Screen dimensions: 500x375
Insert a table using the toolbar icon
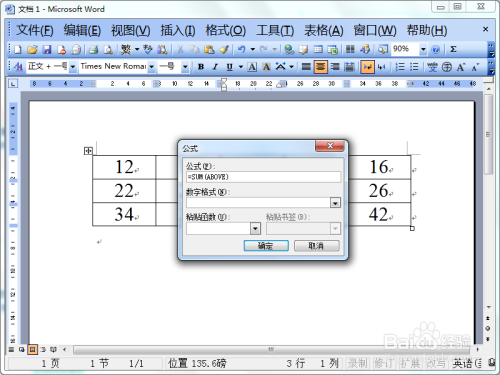click(x=318, y=50)
